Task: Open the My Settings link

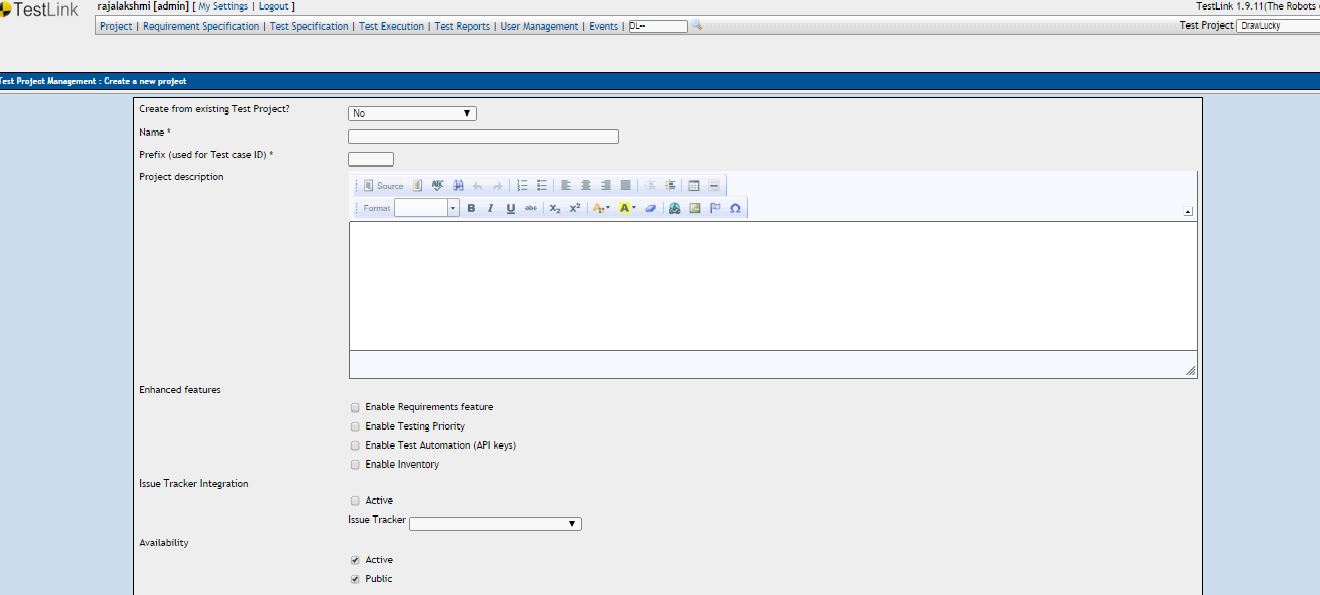Action: 223,6
